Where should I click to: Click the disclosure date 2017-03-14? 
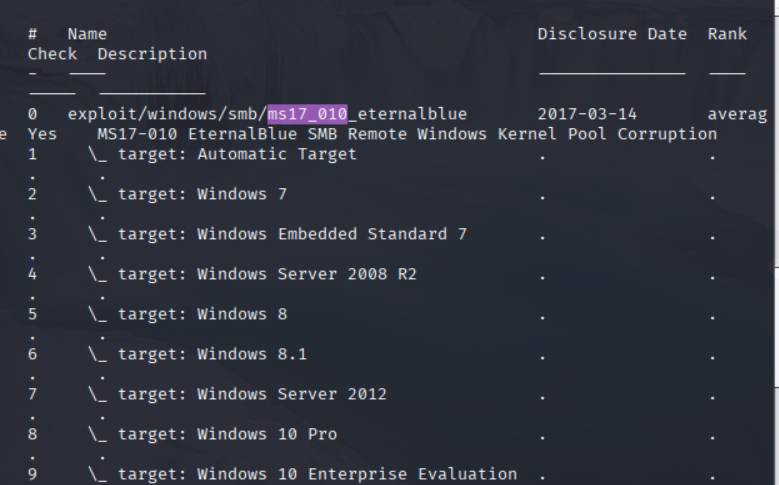[x=587, y=114]
